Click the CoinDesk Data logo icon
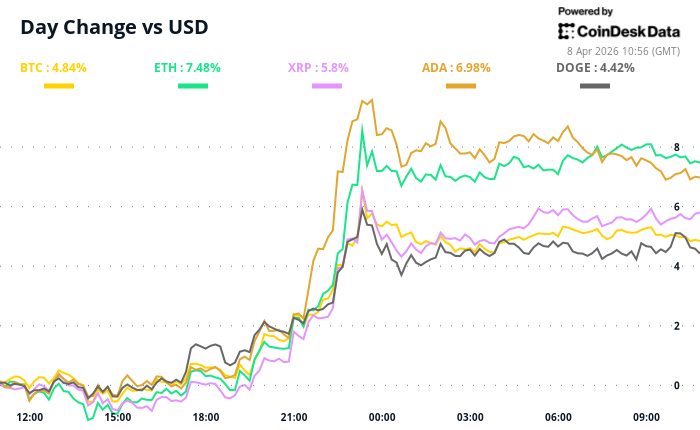Image resolution: width=700 pixels, height=430 pixels. click(x=566, y=31)
